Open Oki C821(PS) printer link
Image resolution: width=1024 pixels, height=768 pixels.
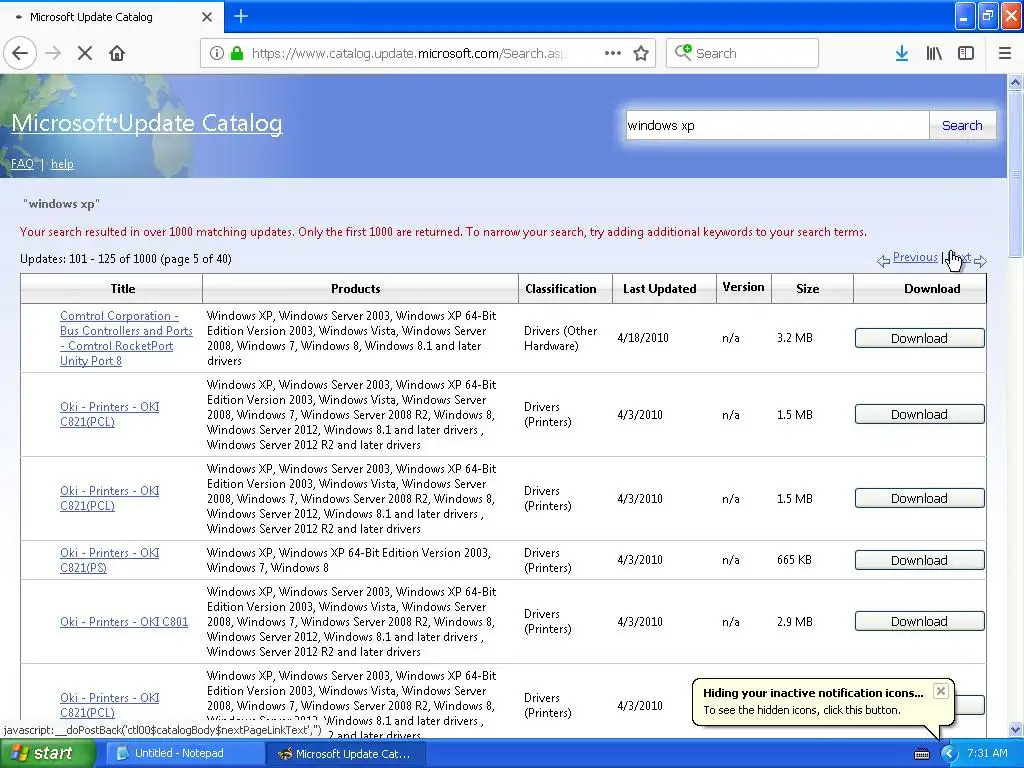tap(110, 560)
